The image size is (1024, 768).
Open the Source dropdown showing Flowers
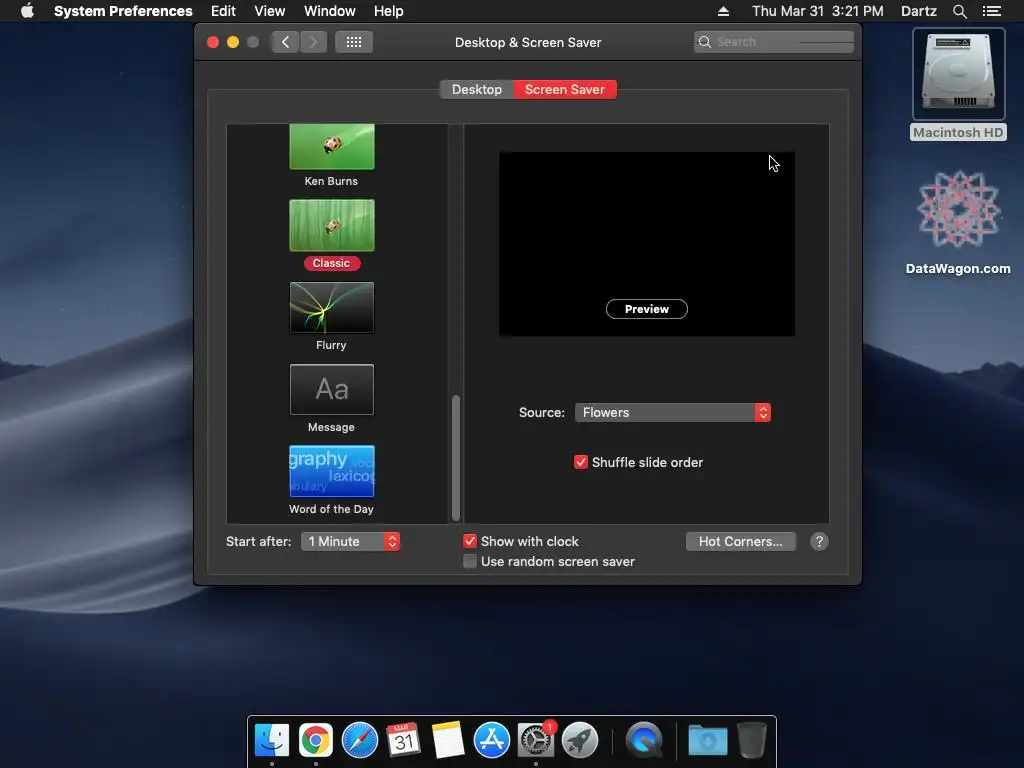[x=673, y=412]
